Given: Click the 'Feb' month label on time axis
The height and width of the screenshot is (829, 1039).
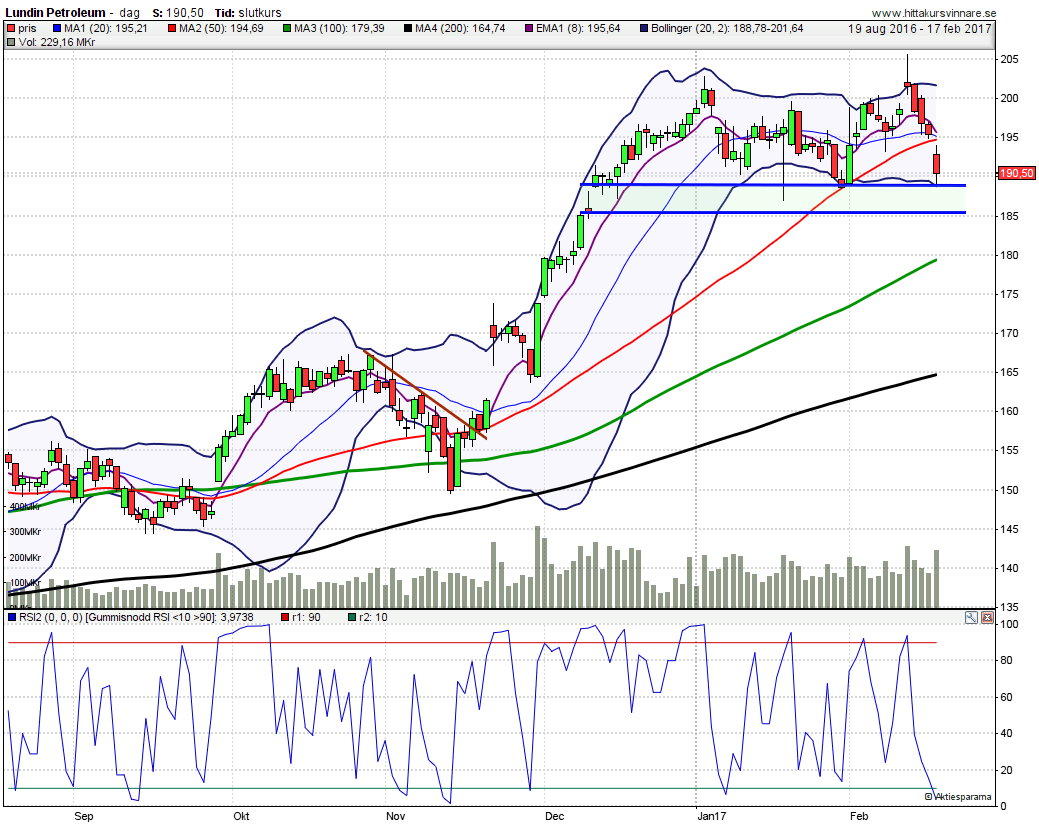Looking at the screenshot, I should coord(859,816).
